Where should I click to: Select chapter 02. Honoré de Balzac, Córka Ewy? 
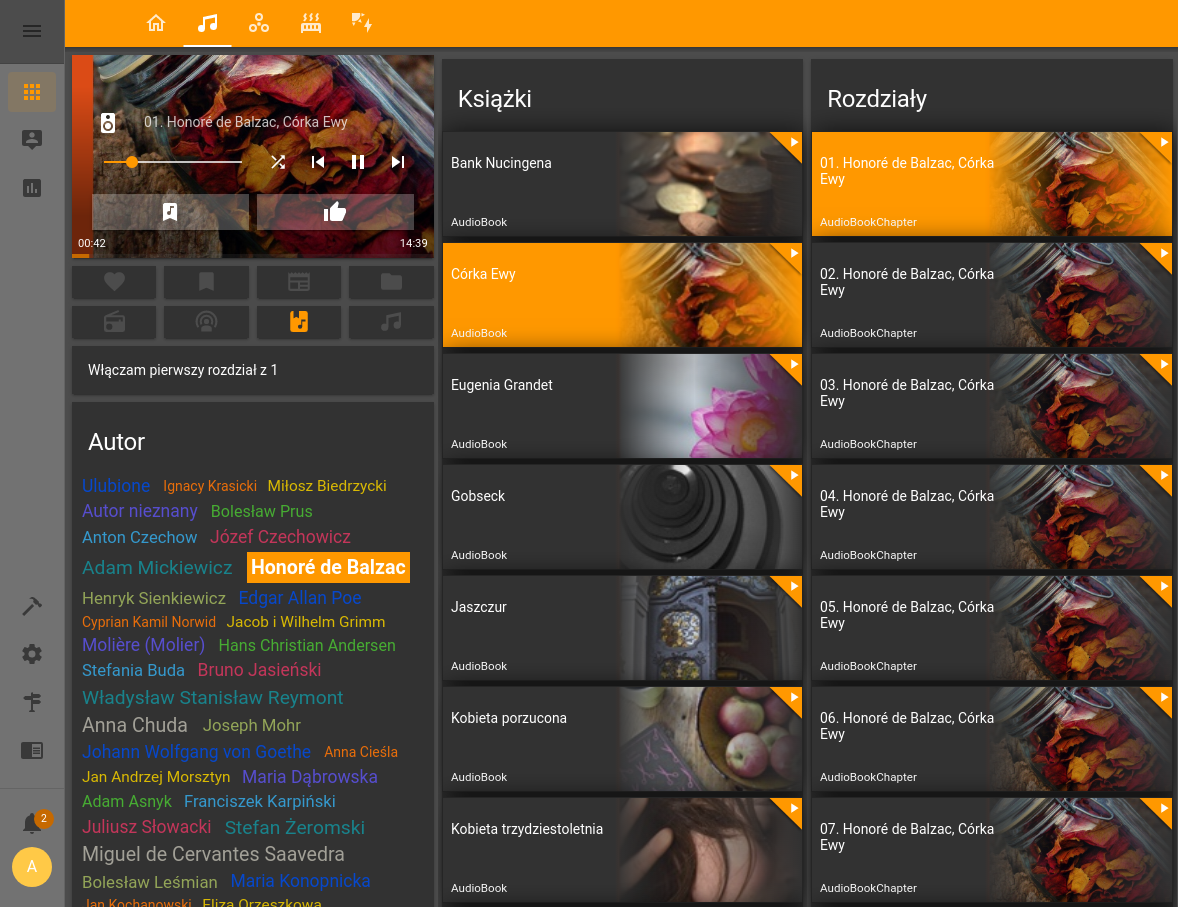click(992, 295)
